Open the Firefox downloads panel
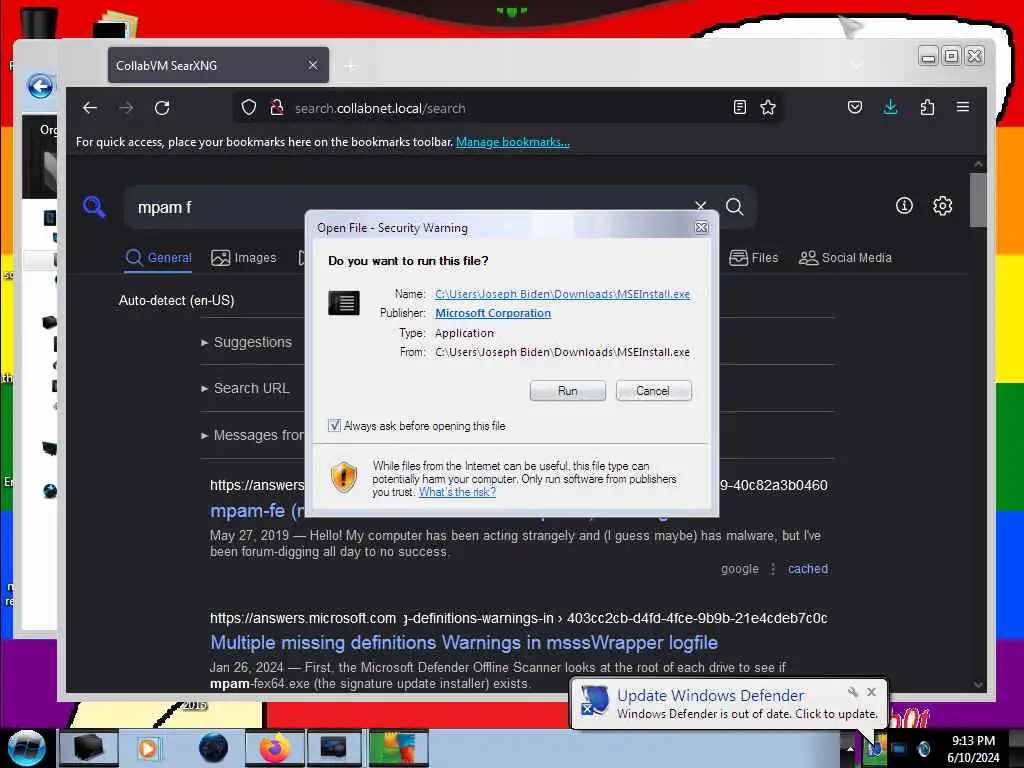The height and width of the screenshot is (768, 1024). pyautogui.click(x=890, y=108)
